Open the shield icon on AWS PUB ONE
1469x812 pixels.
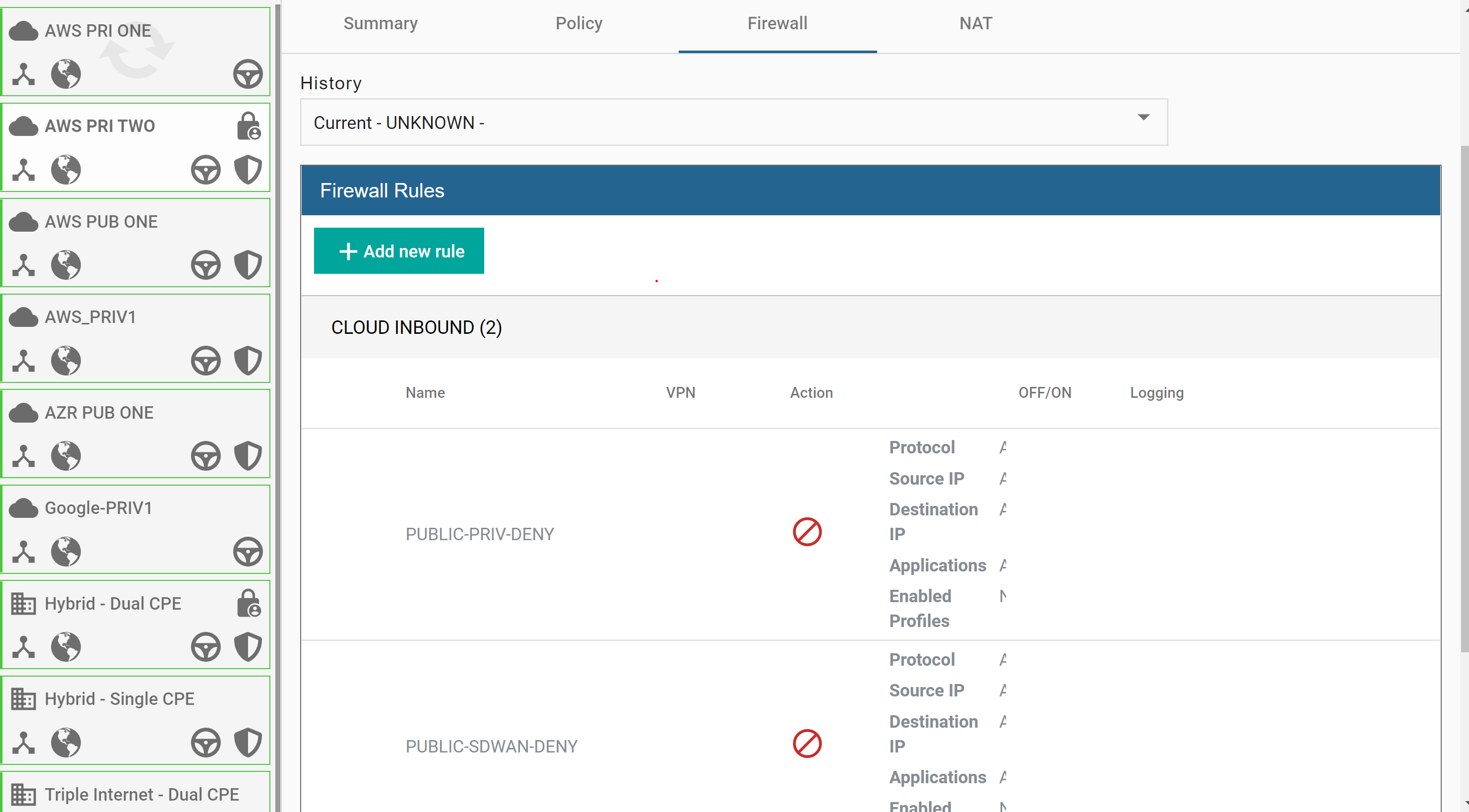pyautogui.click(x=248, y=265)
